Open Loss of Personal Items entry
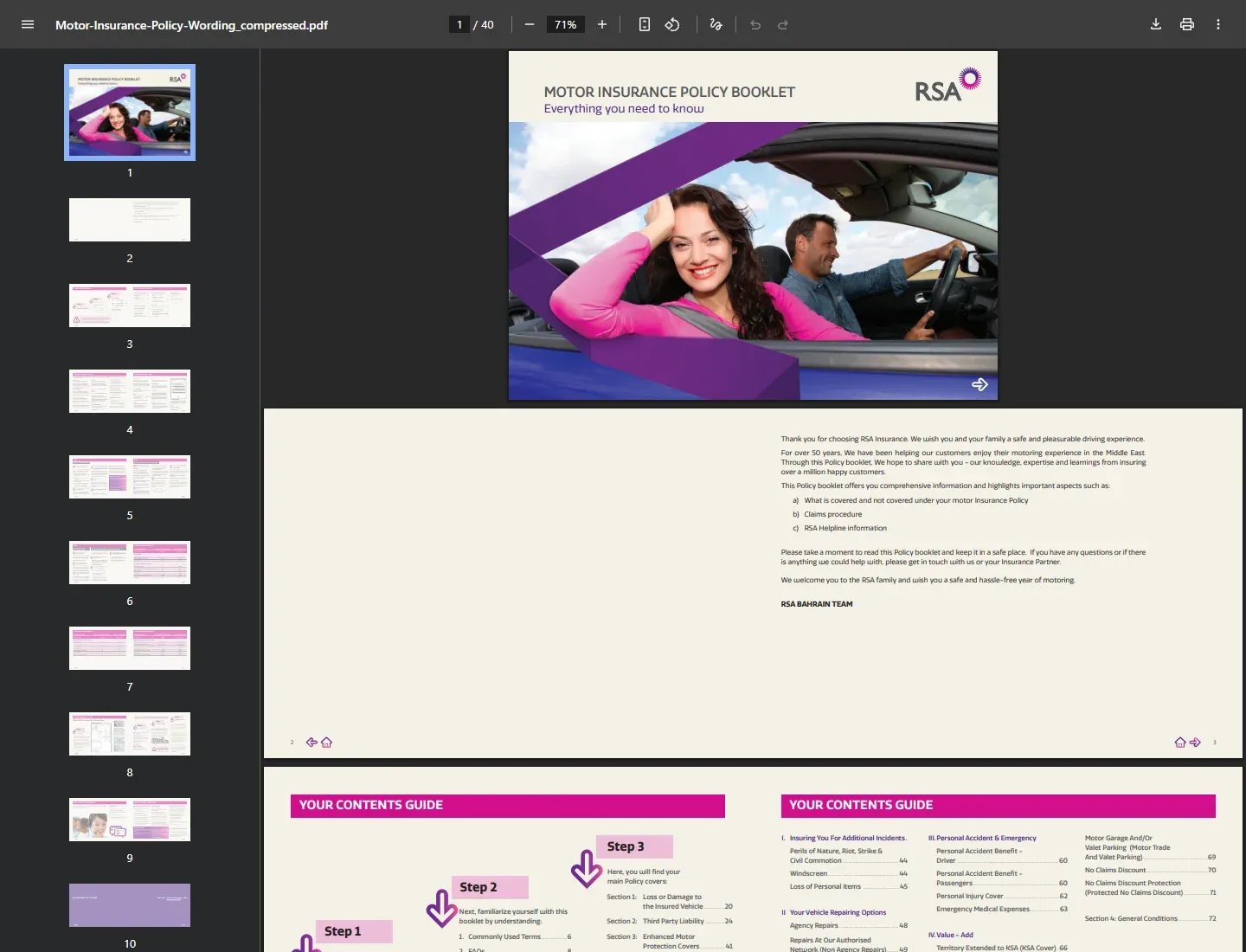 pyautogui.click(x=849, y=886)
